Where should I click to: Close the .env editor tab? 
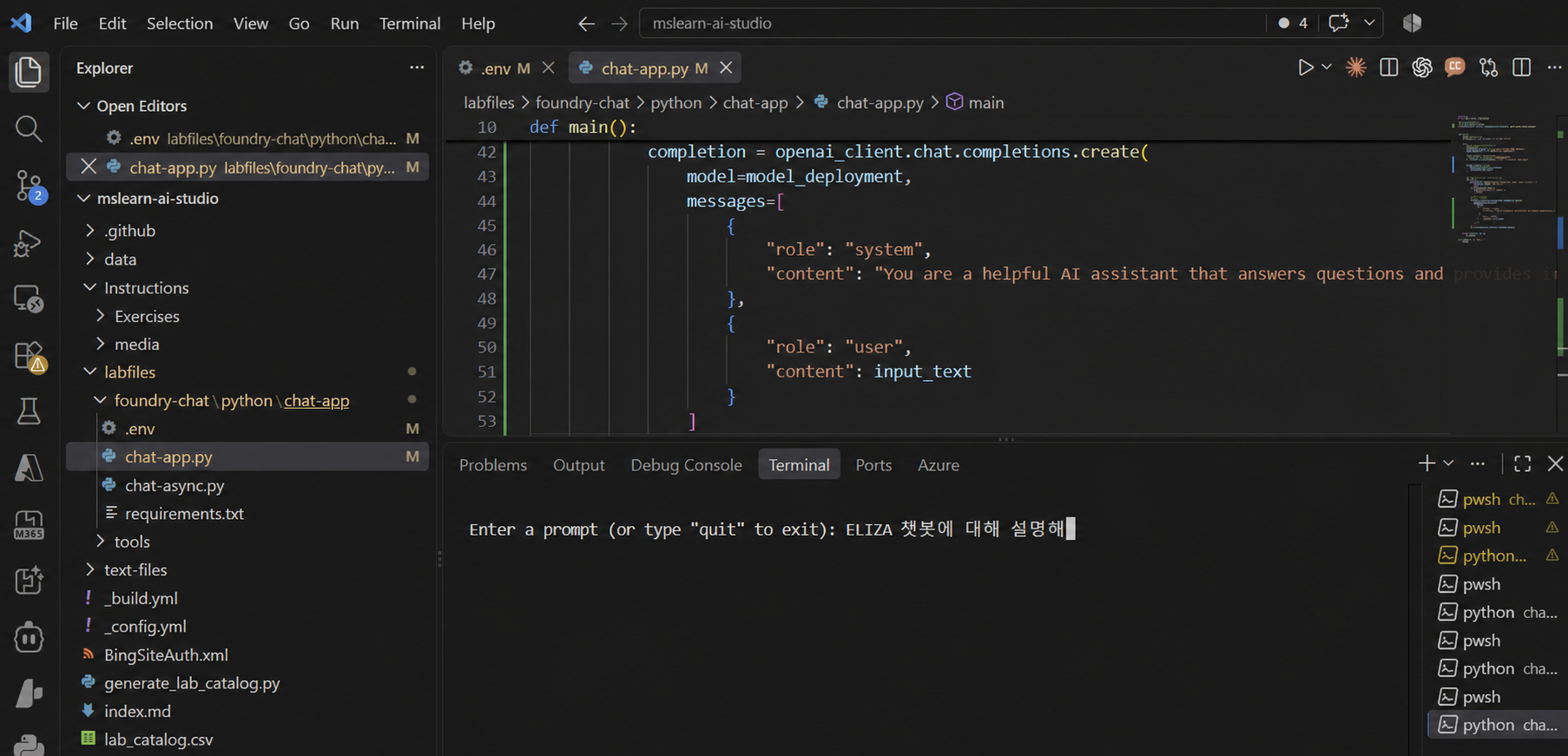tap(549, 68)
